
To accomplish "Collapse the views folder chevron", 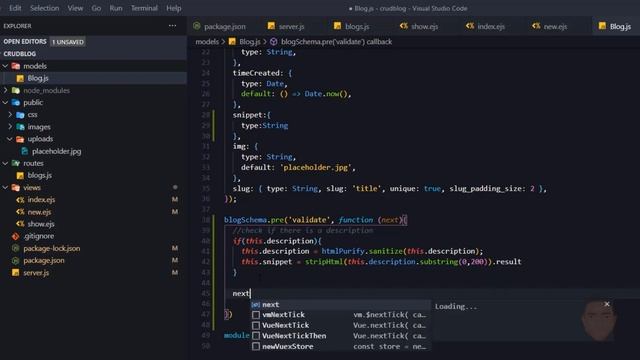I will coord(5,188).
